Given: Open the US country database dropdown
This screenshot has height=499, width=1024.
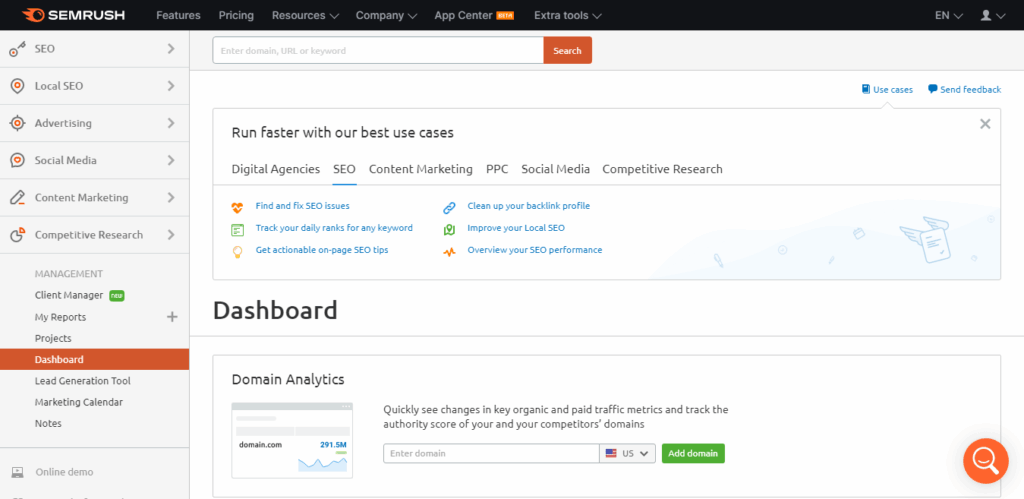Looking at the screenshot, I should pyautogui.click(x=628, y=453).
